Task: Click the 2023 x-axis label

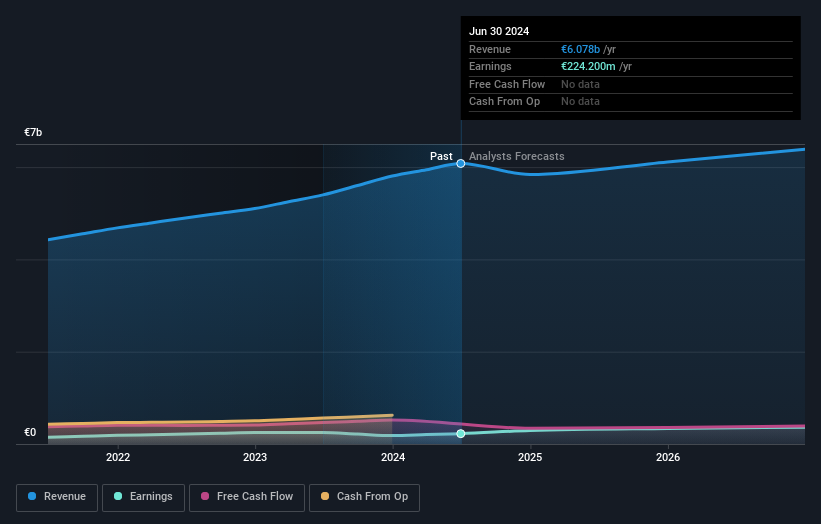Action: [255, 458]
